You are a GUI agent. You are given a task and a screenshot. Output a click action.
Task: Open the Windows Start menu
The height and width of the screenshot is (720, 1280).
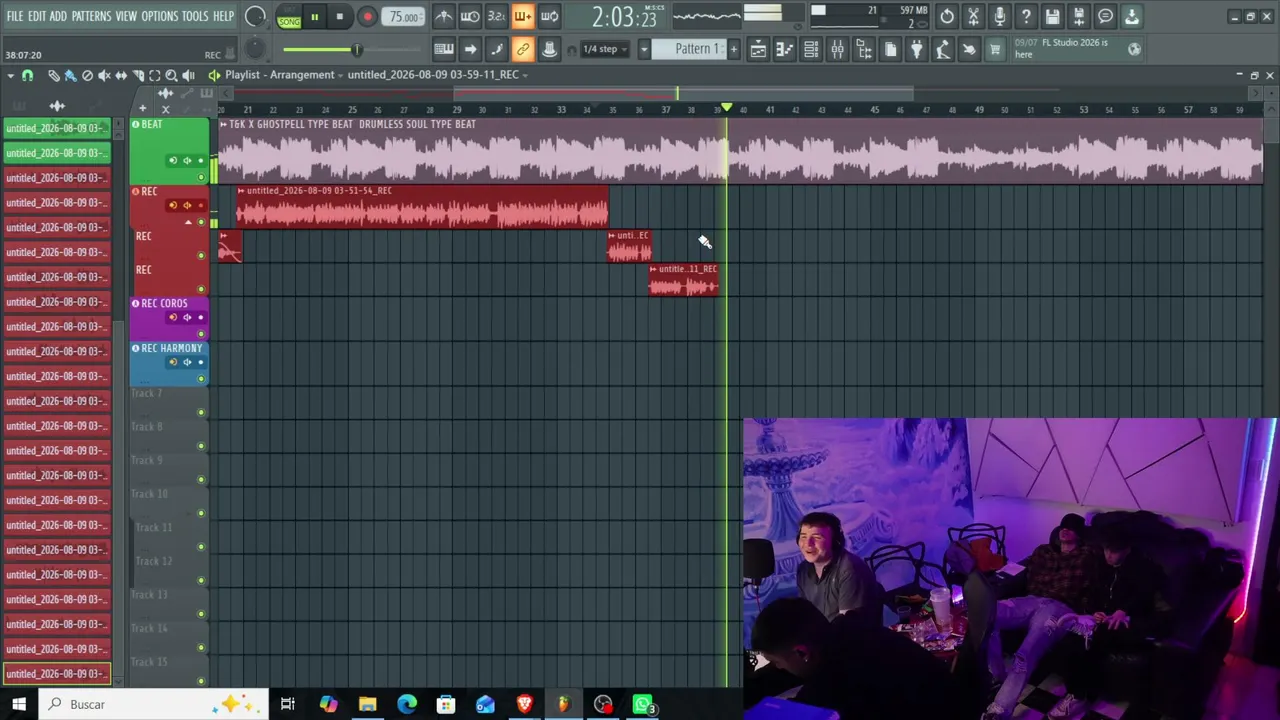(19, 704)
